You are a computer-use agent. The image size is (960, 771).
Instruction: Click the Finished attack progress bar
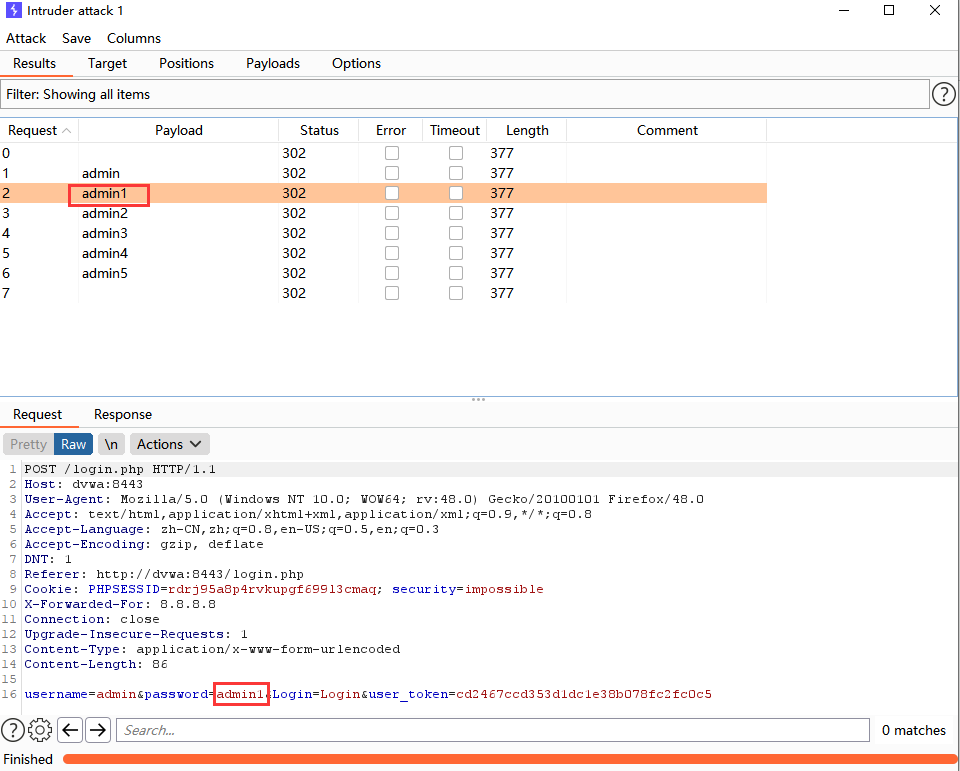(x=400, y=759)
